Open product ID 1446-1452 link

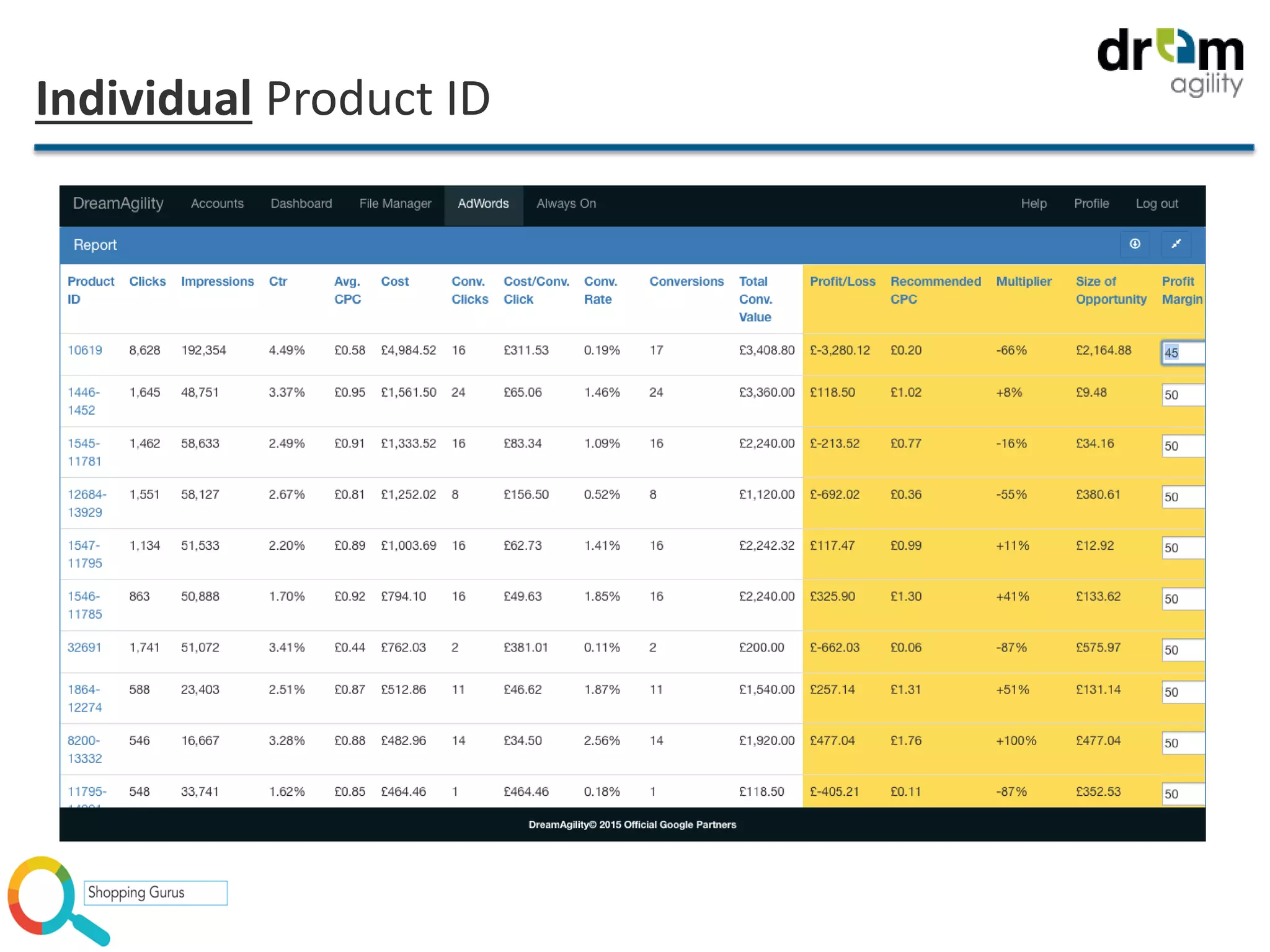tap(84, 401)
